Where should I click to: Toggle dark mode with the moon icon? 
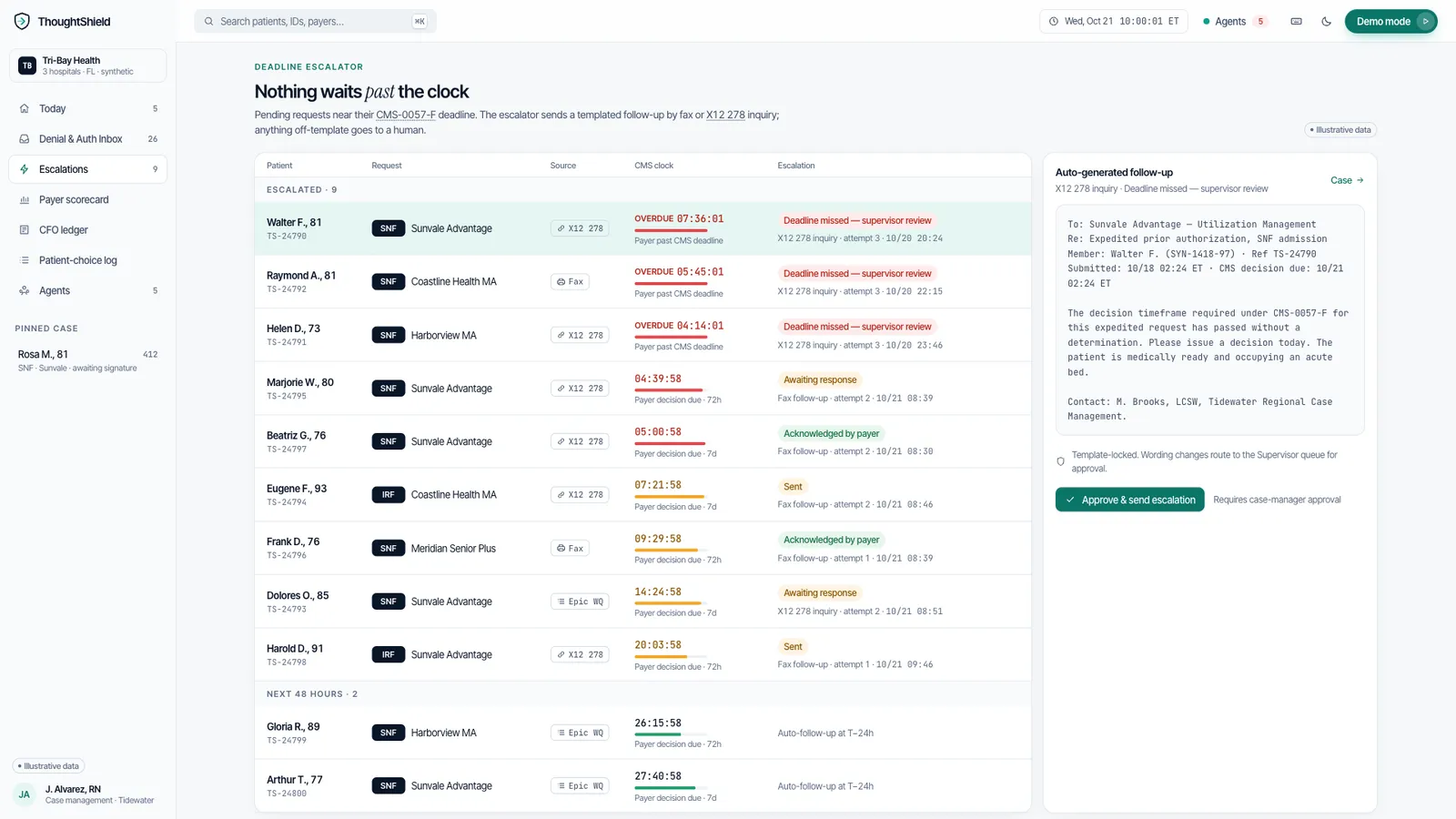click(1326, 21)
